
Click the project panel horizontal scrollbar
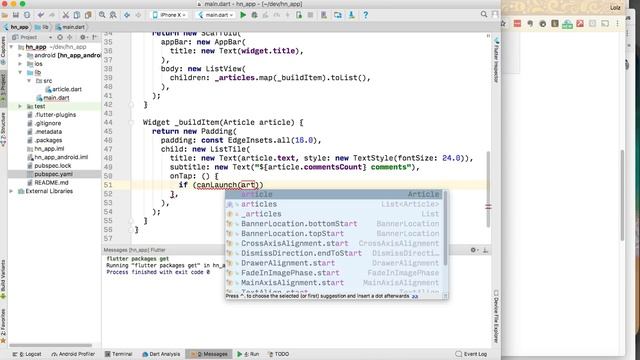[x=51, y=345]
